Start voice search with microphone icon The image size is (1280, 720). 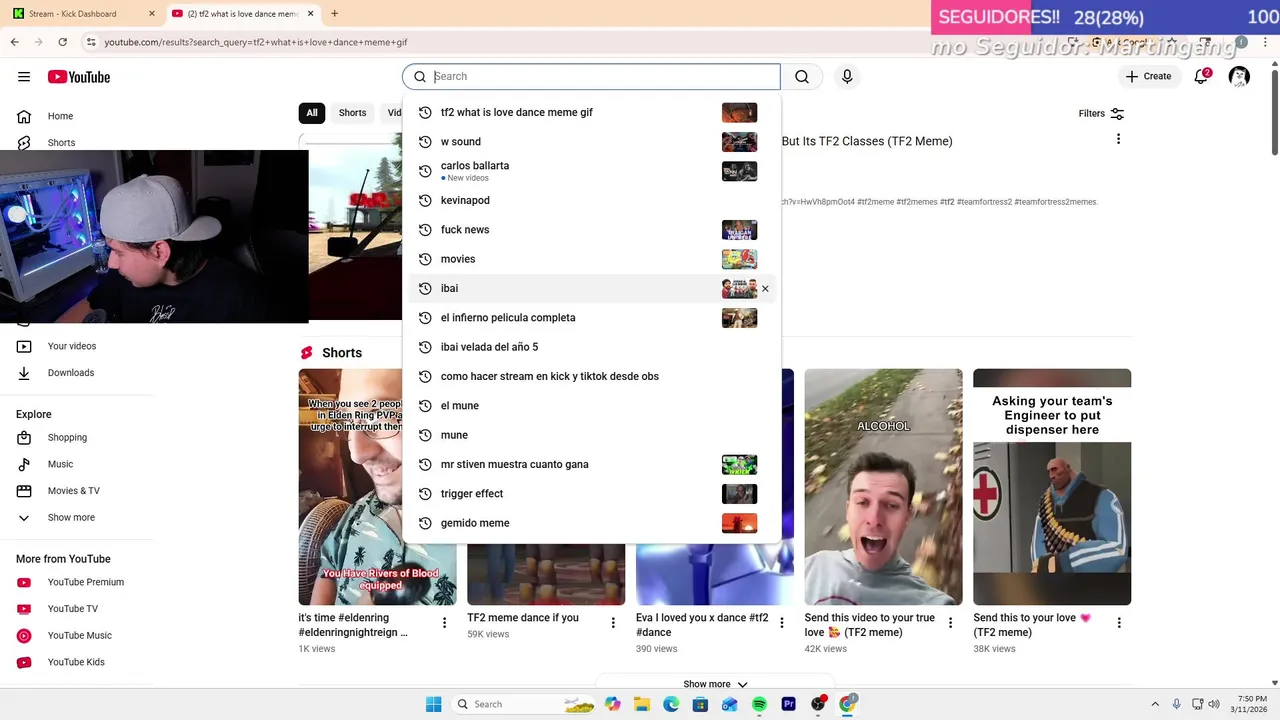tap(847, 77)
